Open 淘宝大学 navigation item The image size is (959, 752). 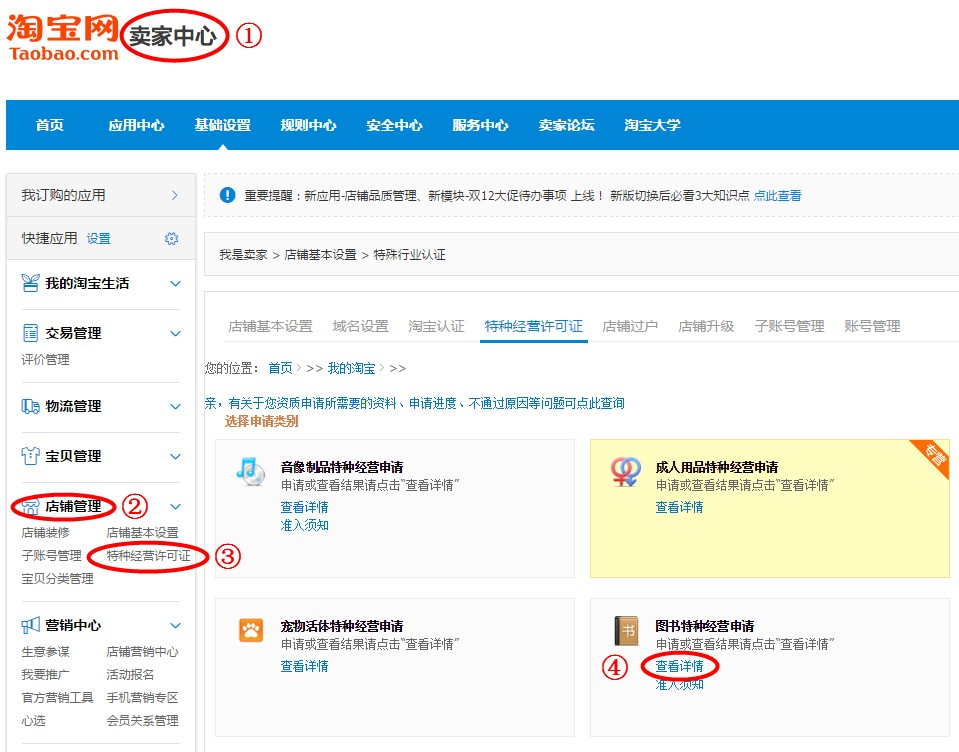tap(653, 125)
